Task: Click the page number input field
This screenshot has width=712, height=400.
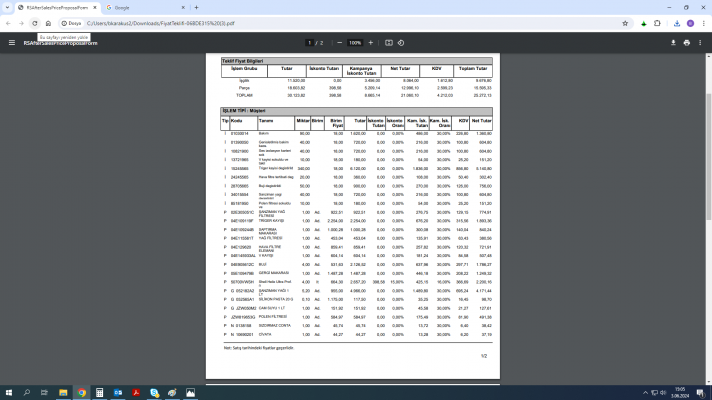Action: (309, 43)
